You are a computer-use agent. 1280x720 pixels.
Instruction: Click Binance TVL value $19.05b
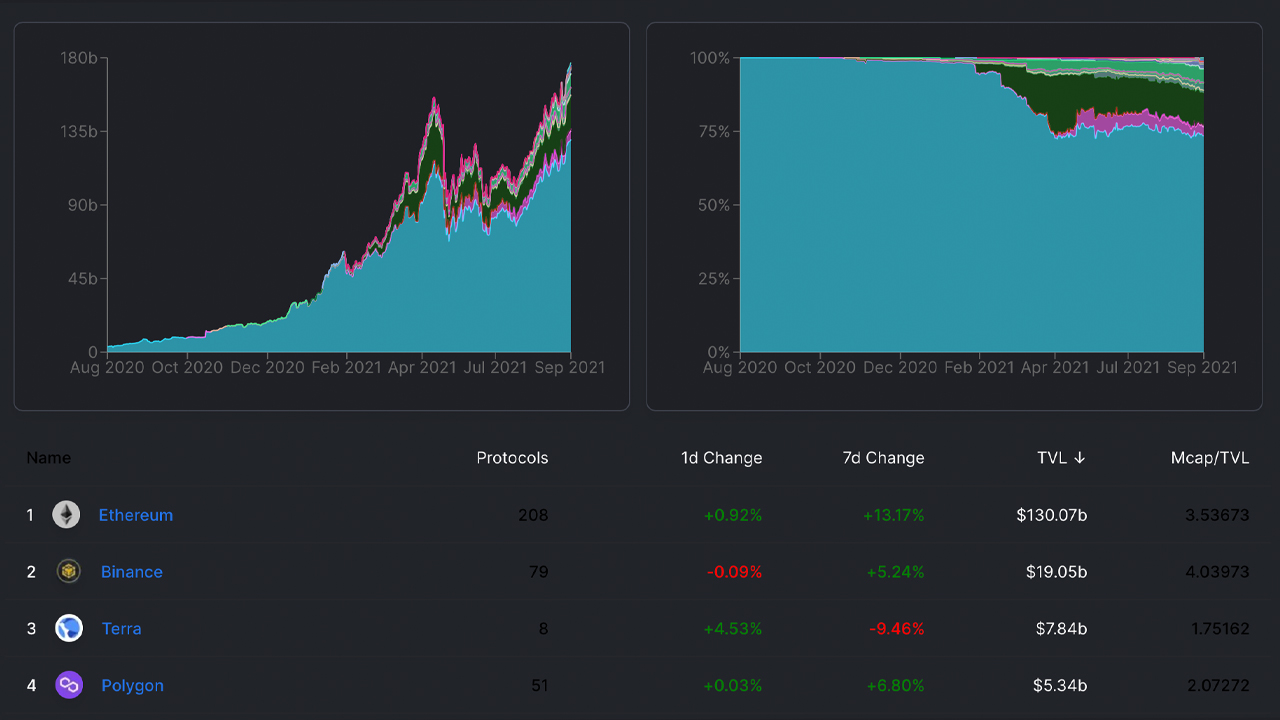pyautogui.click(x=1056, y=572)
